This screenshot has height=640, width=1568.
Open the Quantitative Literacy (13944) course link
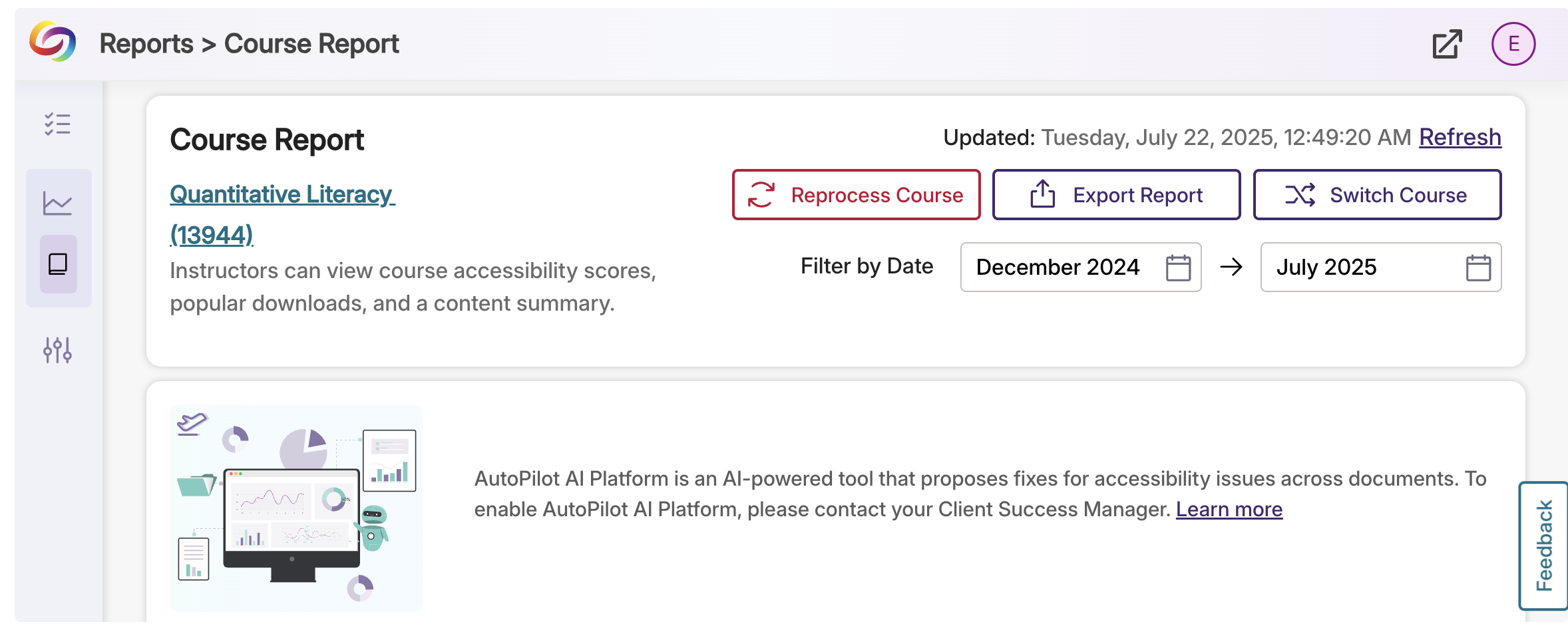click(282, 214)
